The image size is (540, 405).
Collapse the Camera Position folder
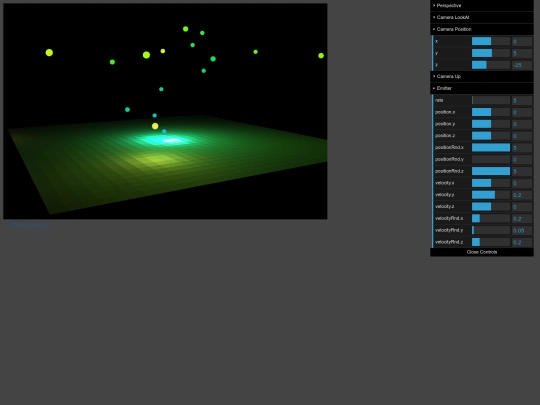click(x=482, y=29)
